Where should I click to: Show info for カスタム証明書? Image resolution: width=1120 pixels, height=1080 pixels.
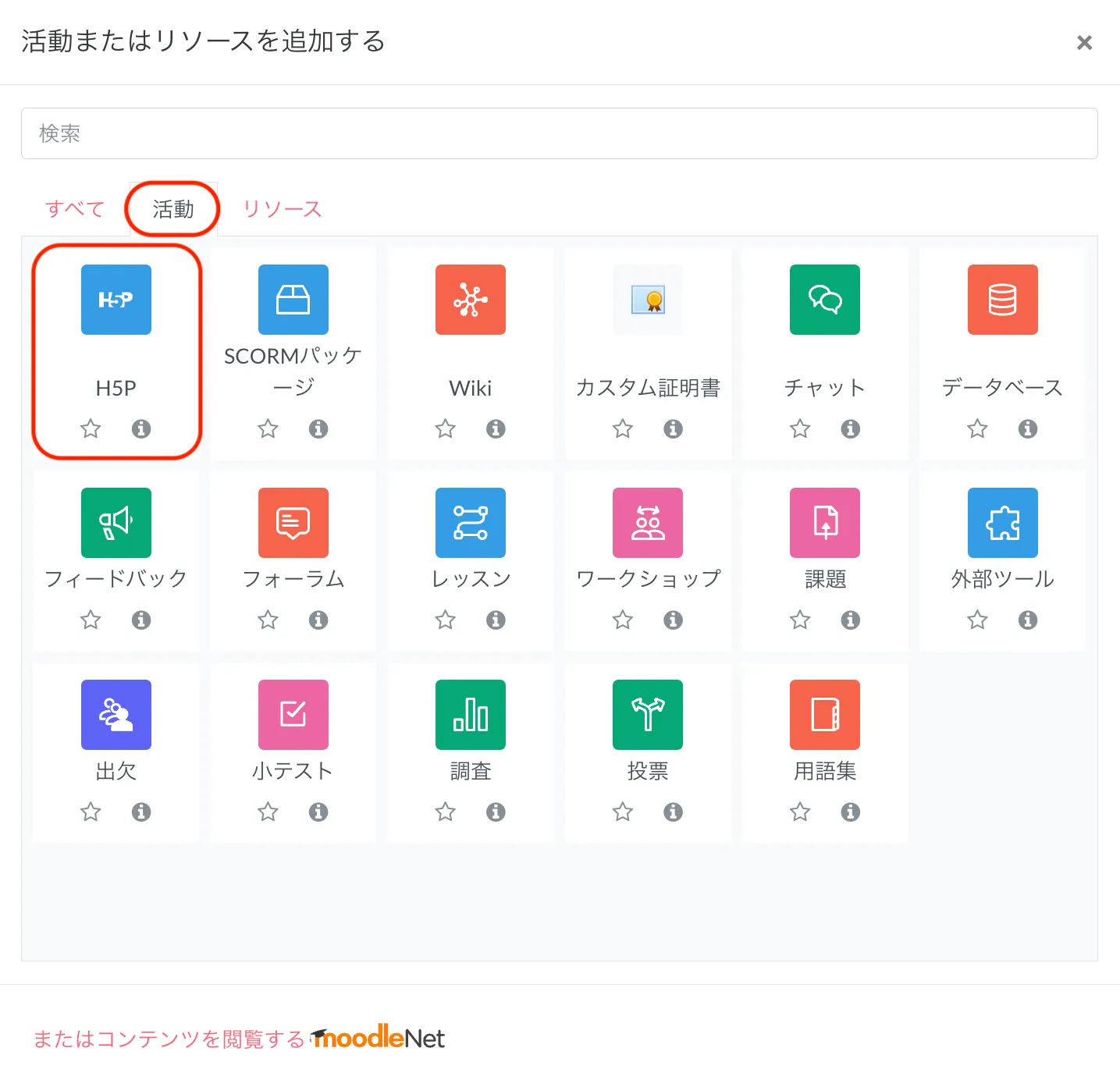click(x=673, y=428)
